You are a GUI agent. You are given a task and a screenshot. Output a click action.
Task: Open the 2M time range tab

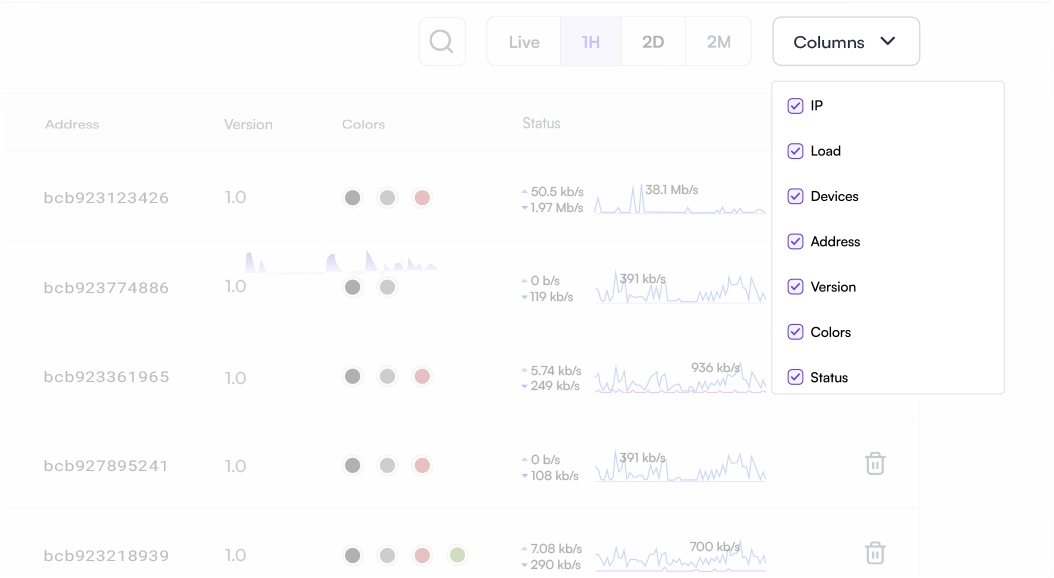717,41
